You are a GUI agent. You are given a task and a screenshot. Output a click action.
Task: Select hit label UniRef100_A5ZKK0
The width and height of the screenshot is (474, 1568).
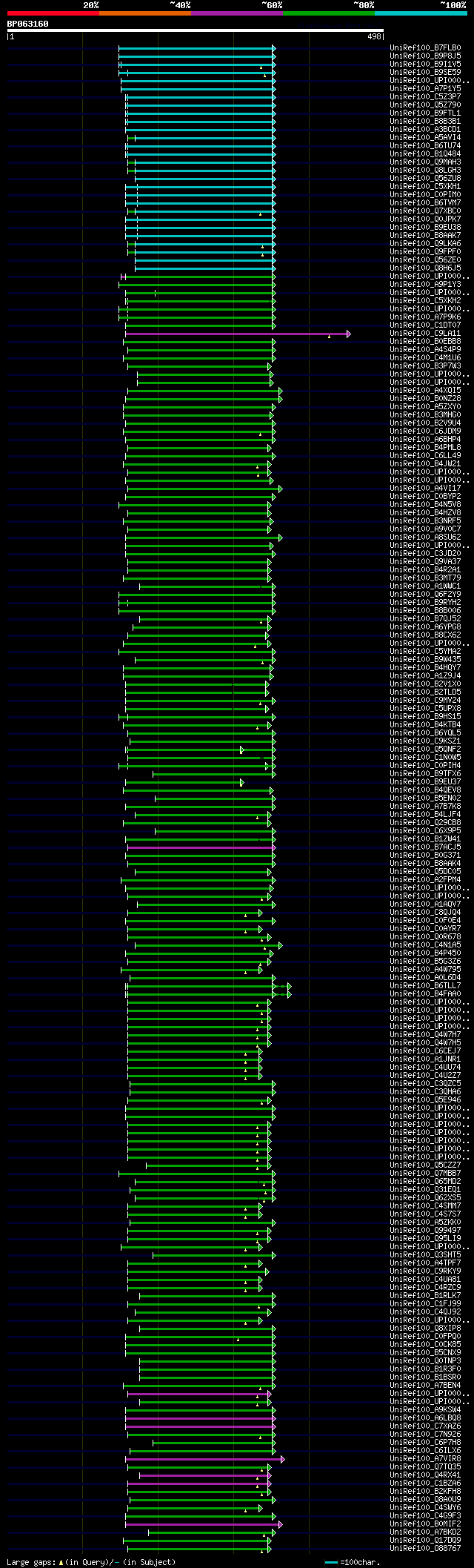pos(425,1223)
